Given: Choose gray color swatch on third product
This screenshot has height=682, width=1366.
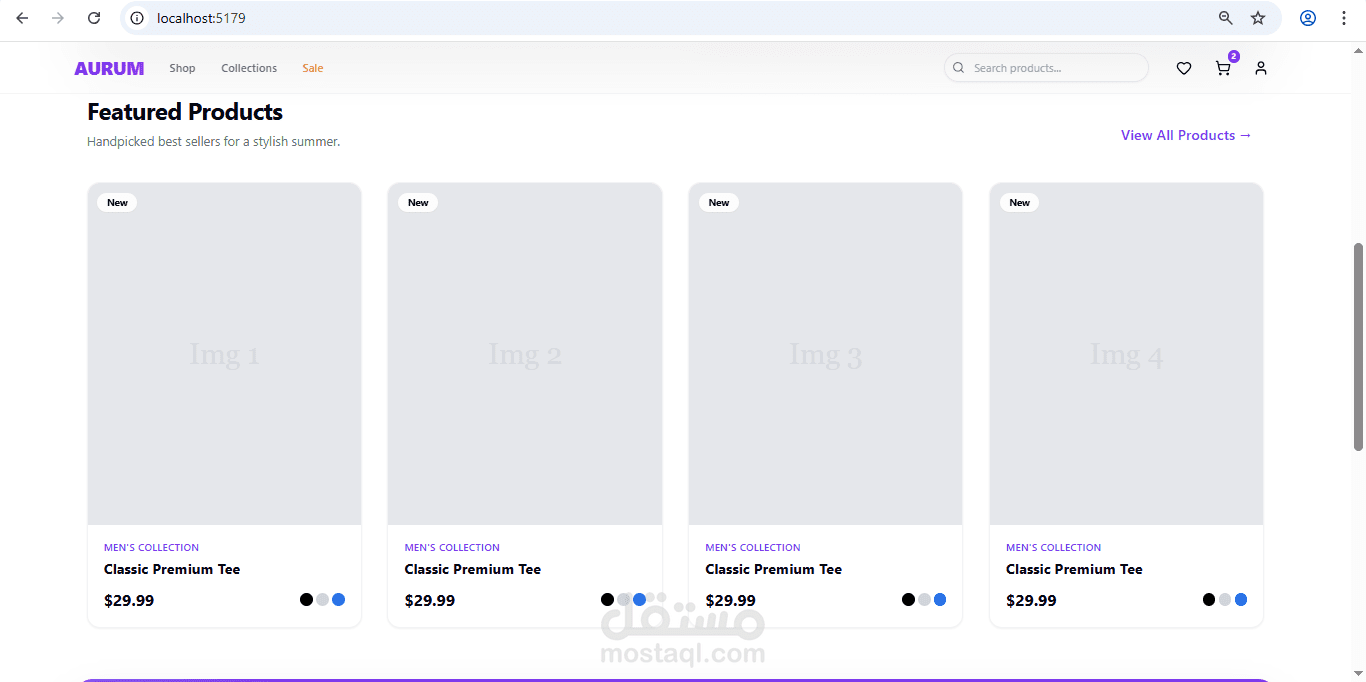Looking at the screenshot, I should point(924,600).
